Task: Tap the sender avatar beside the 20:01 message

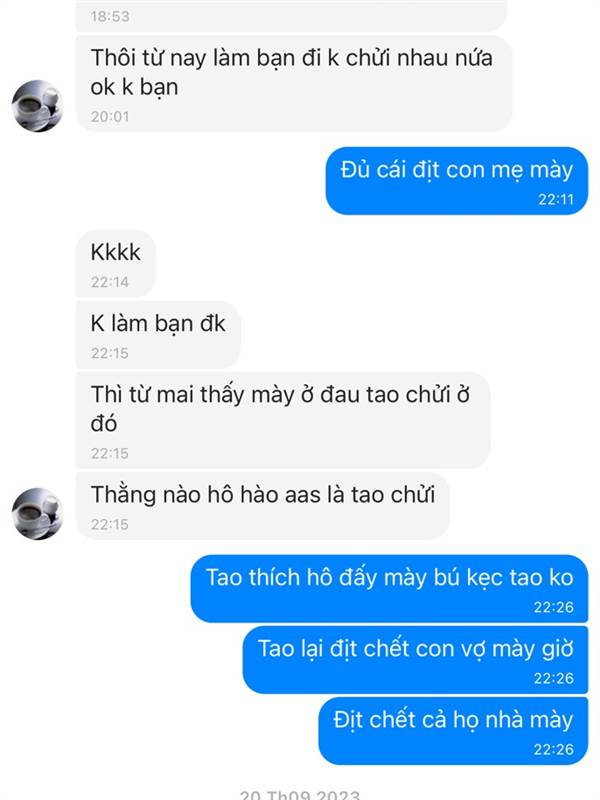Action: (x=37, y=106)
